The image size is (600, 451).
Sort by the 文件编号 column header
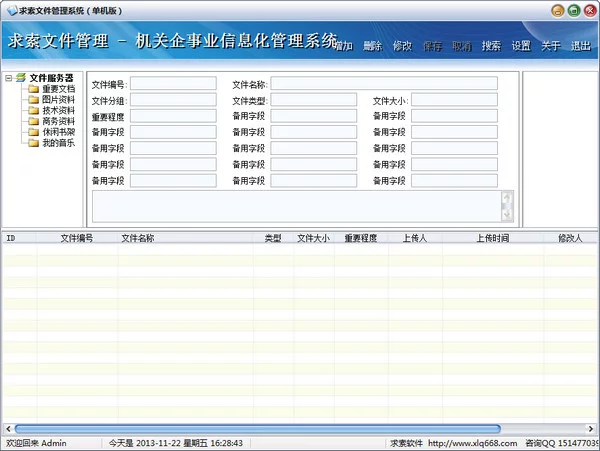coord(77,238)
